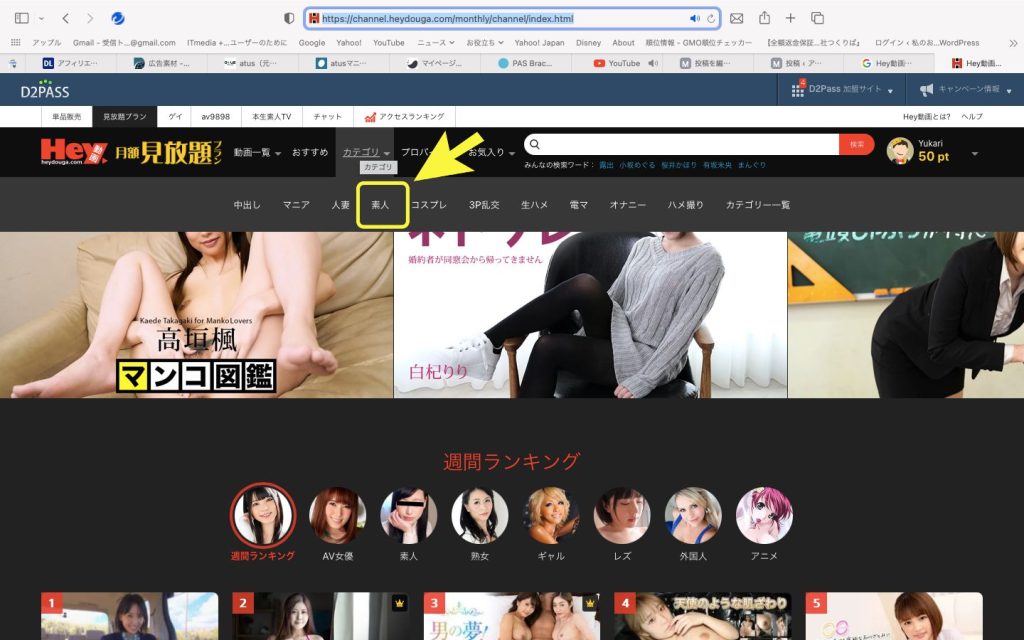1024x640 pixels.
Task: Open the Share icon in Safari toolbar
Action: point(764,18)
